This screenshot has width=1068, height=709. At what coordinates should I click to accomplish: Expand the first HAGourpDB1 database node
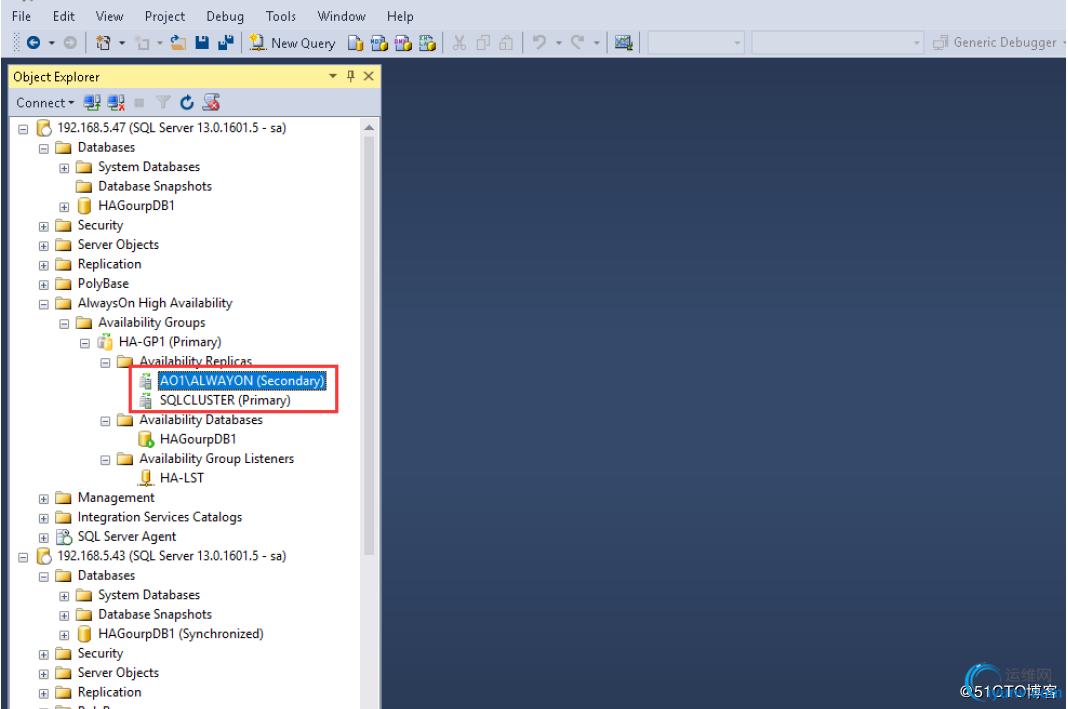click(x=64, y=207)
